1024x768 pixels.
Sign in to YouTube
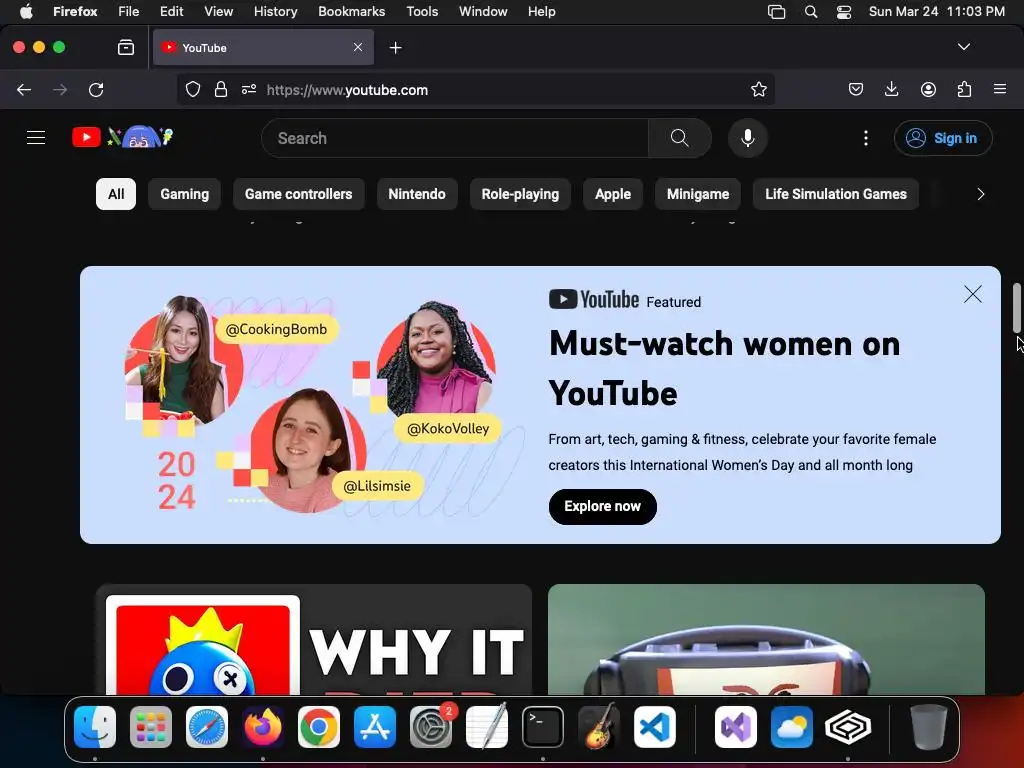tap(943, 138)
